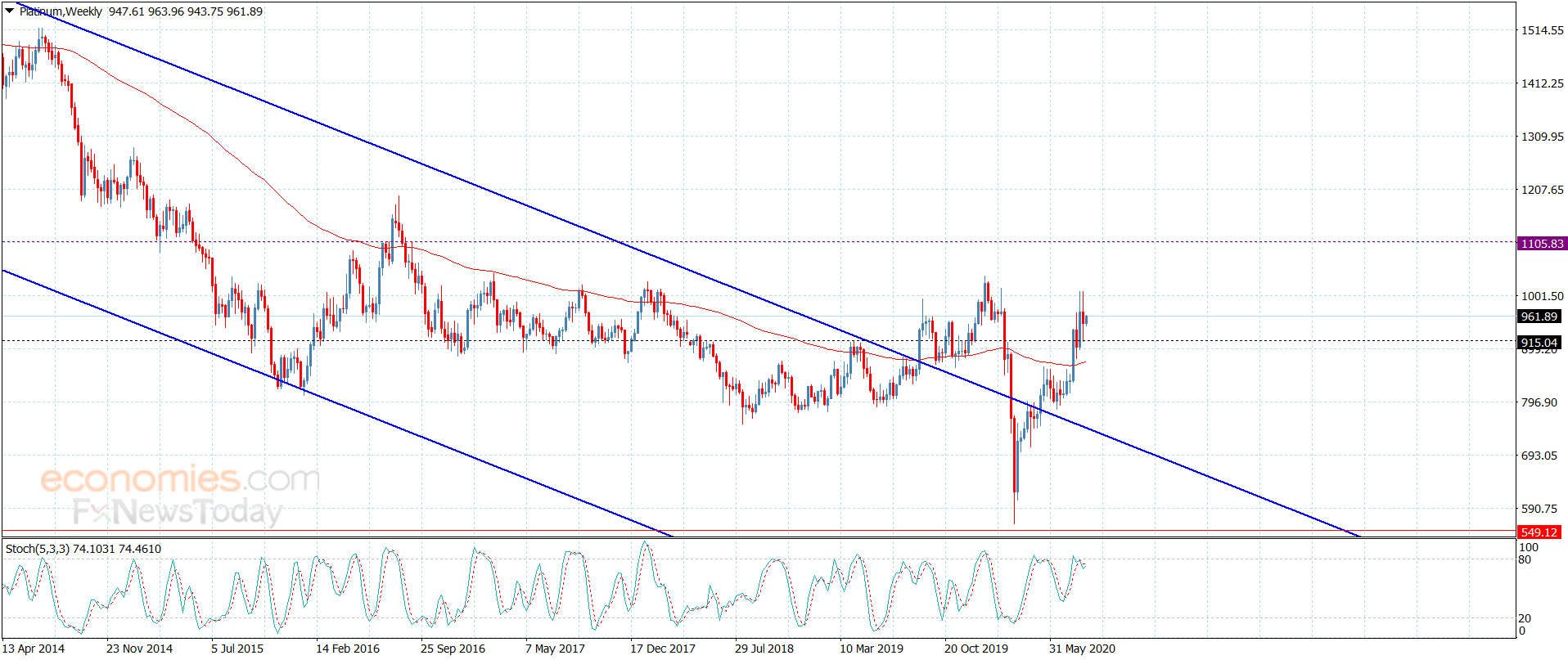Click the OHLC values 947.61 963.96 943.75 961.89
This screenshot has height=660, width=1568.
coord(186,11)
